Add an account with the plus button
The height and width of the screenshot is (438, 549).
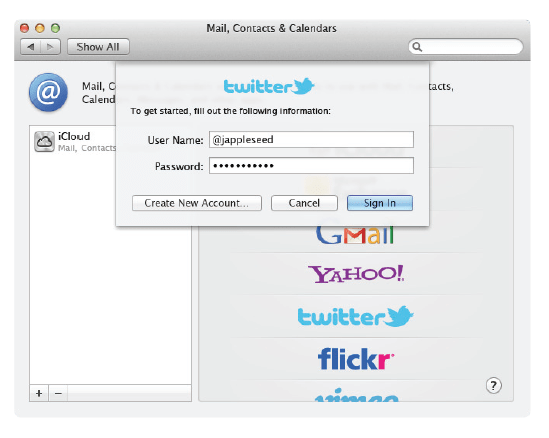(x=39, y=393)
